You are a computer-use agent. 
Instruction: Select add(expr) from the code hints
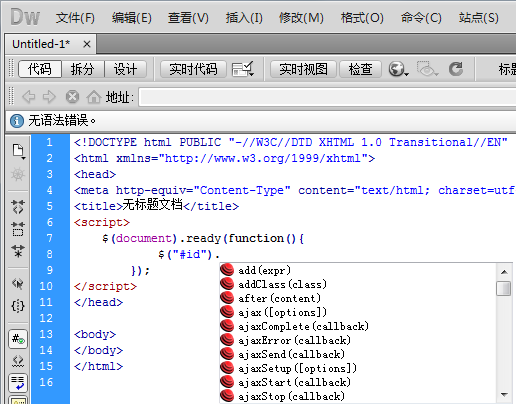tap(357, 270)
